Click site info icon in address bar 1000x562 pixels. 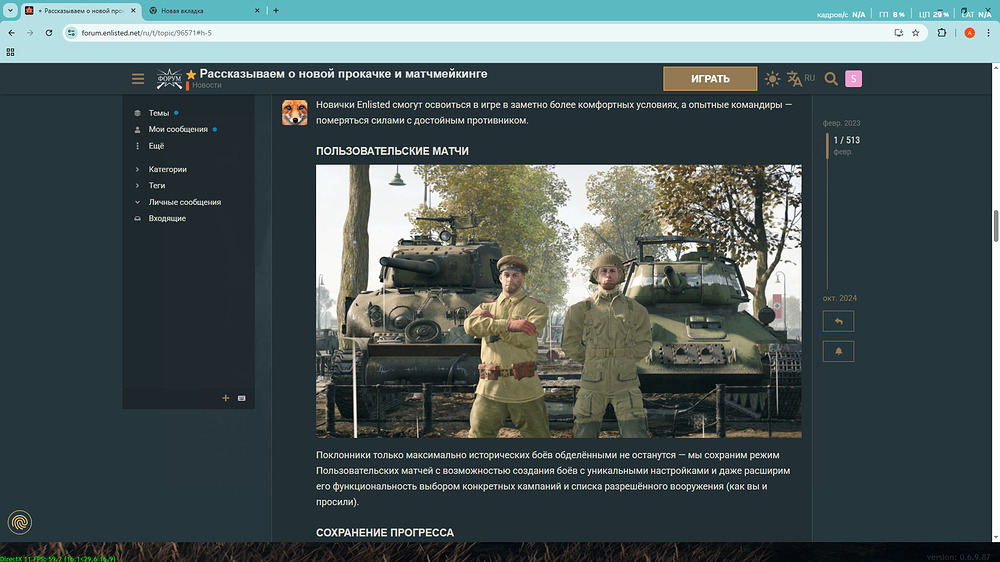coord(71,33)
